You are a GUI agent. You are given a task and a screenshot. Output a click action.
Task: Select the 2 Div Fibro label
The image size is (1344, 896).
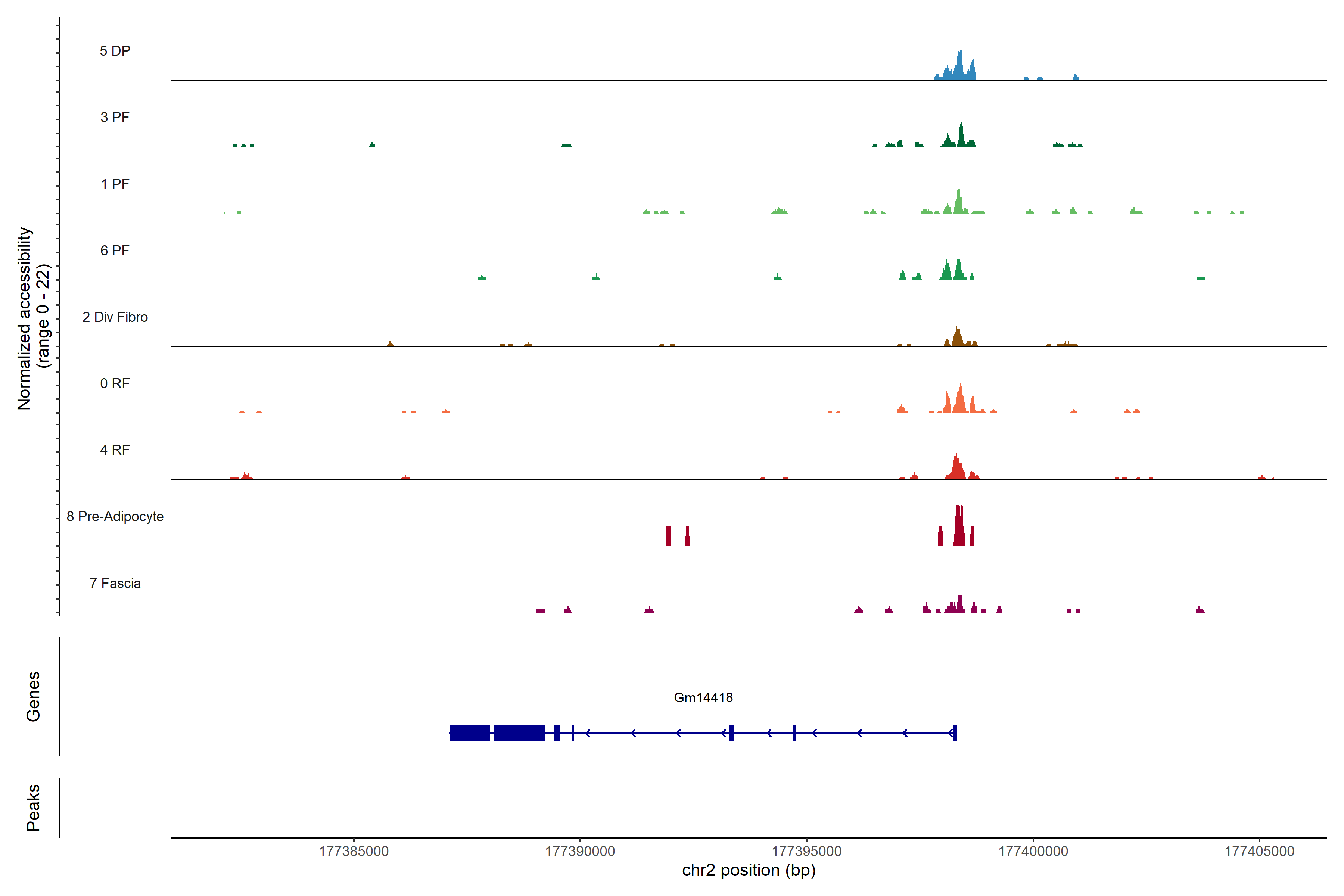point(115,317)
